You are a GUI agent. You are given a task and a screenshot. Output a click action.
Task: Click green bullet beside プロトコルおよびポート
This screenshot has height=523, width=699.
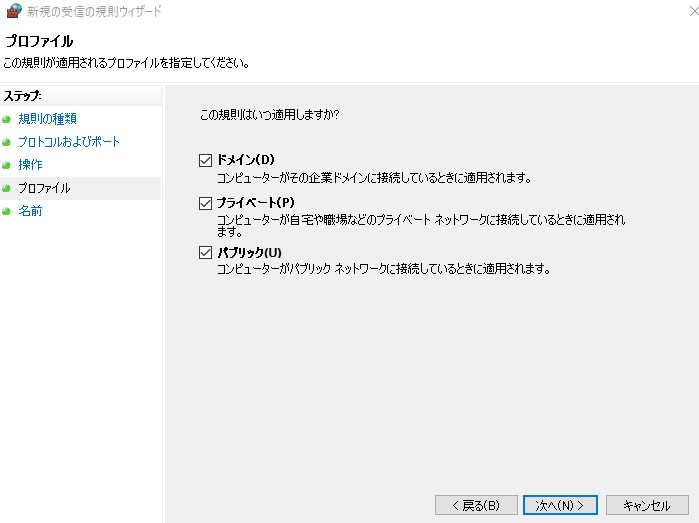6,142
